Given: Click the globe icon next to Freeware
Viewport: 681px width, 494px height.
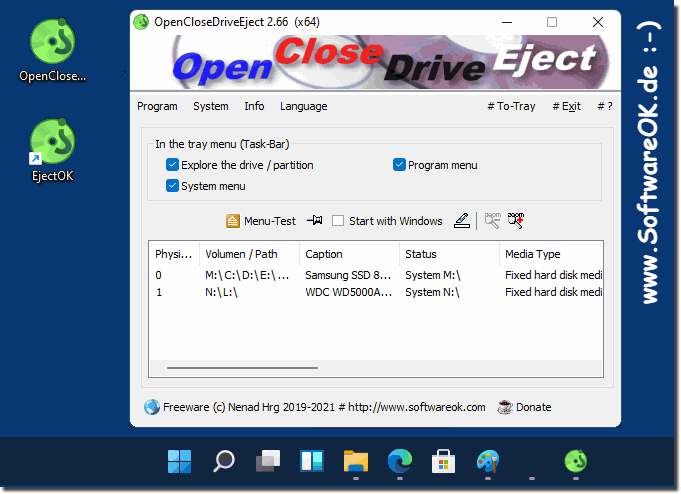Looking at the screenshot, I should point(152,407).
